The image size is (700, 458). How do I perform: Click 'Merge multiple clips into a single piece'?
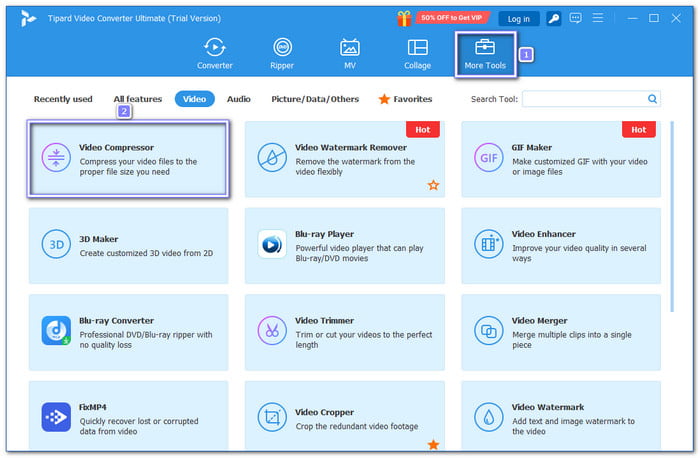[x=572, y=340]
